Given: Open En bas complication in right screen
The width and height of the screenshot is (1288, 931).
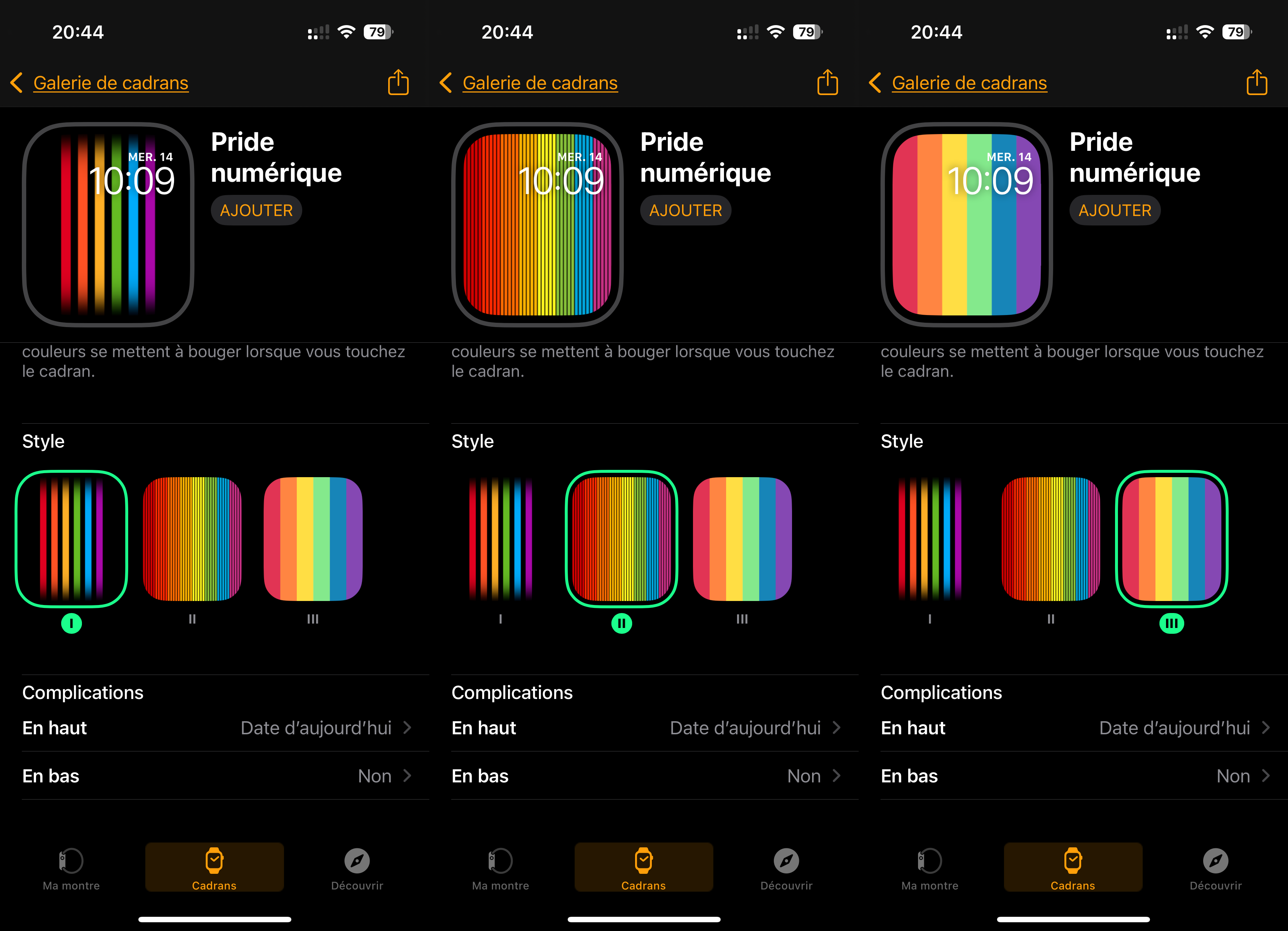Looking at the screenshot, I should (x=1084, y=776).
